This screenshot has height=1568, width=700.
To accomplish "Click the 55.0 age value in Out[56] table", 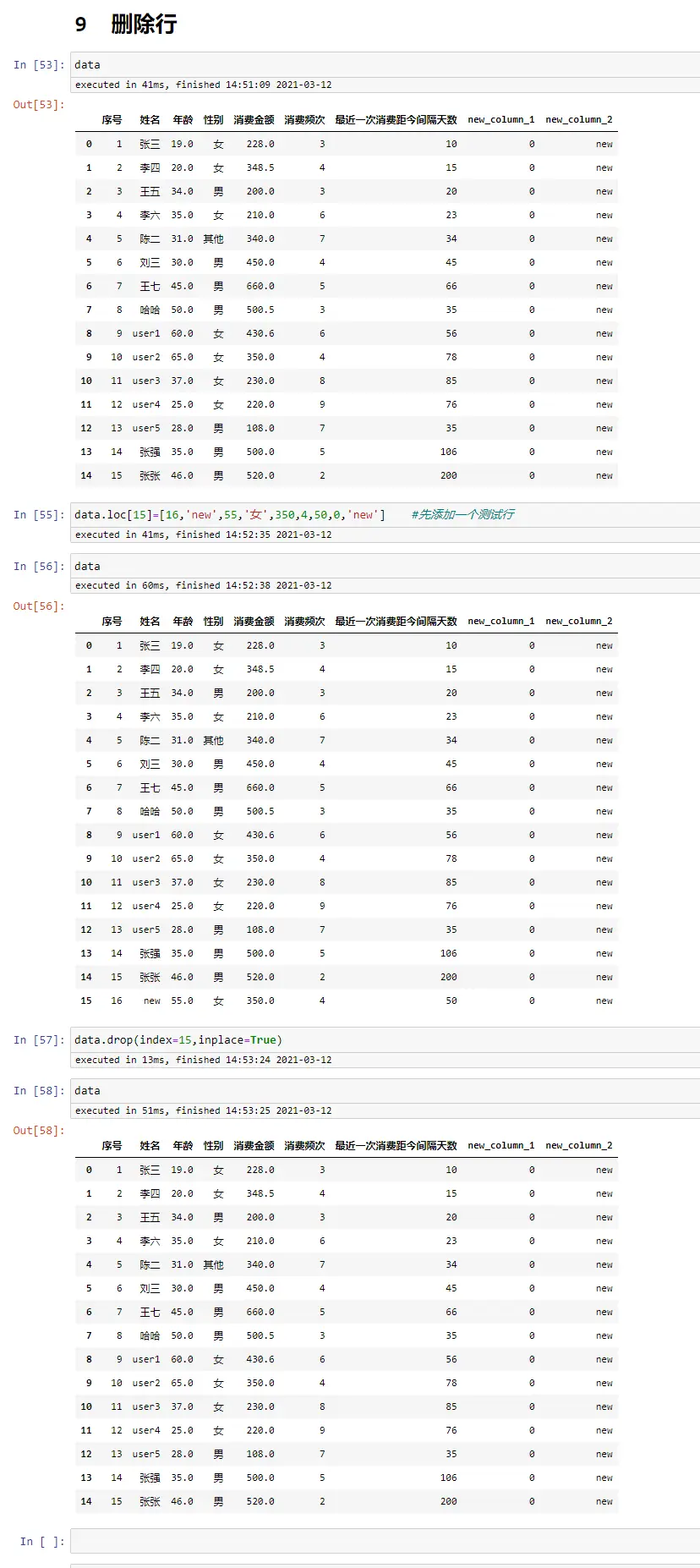I will point(182,1001).
